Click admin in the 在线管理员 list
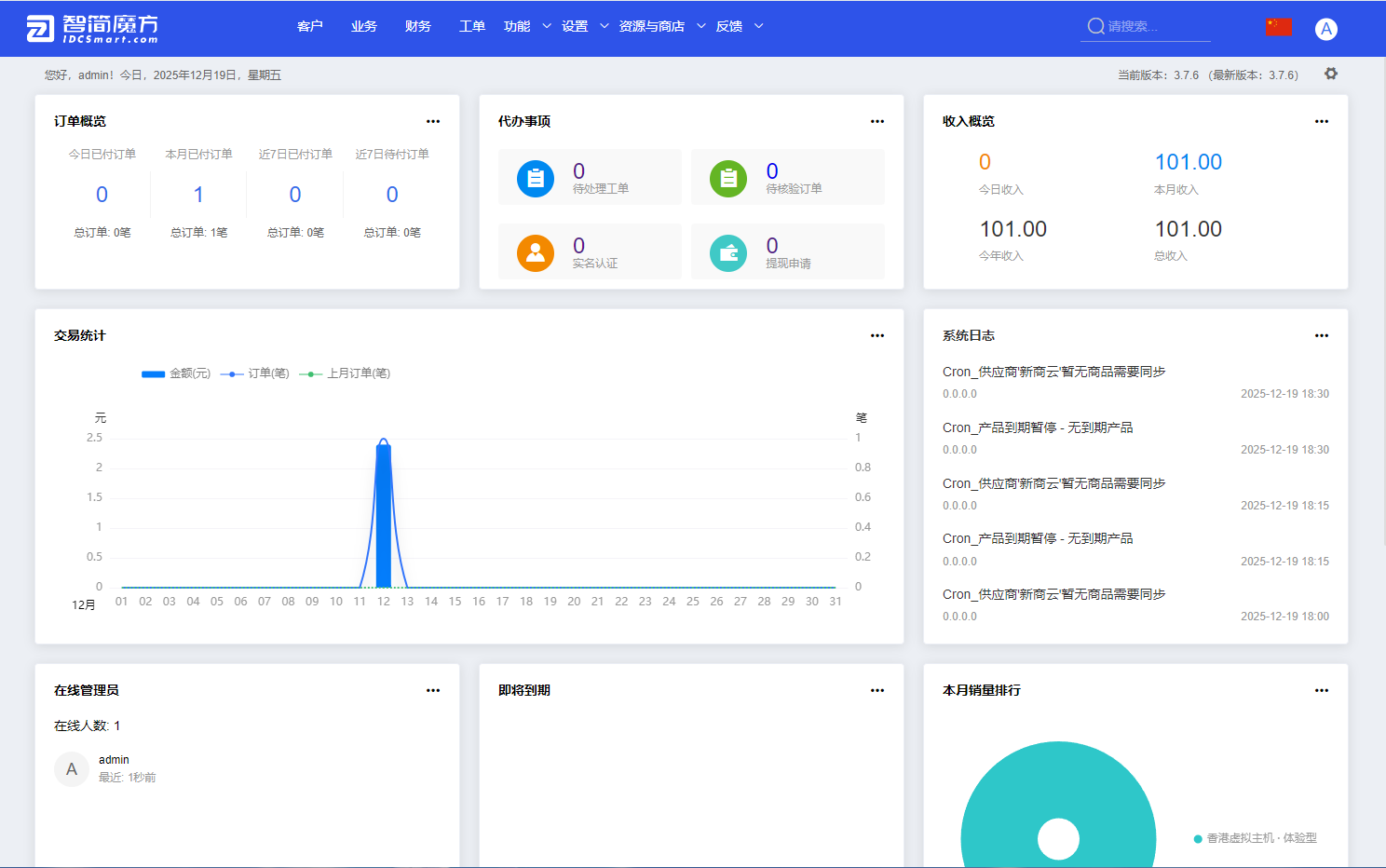The width and height of the screenshot is (1386, 868). click(x=114, y=759)
